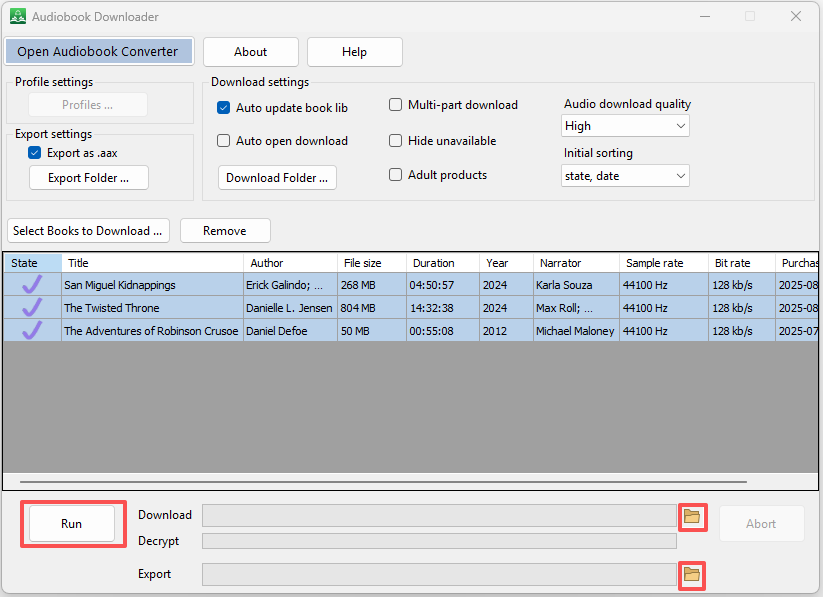Click the Download progress bar
The image size is (823, 597).
coord(439,516)
